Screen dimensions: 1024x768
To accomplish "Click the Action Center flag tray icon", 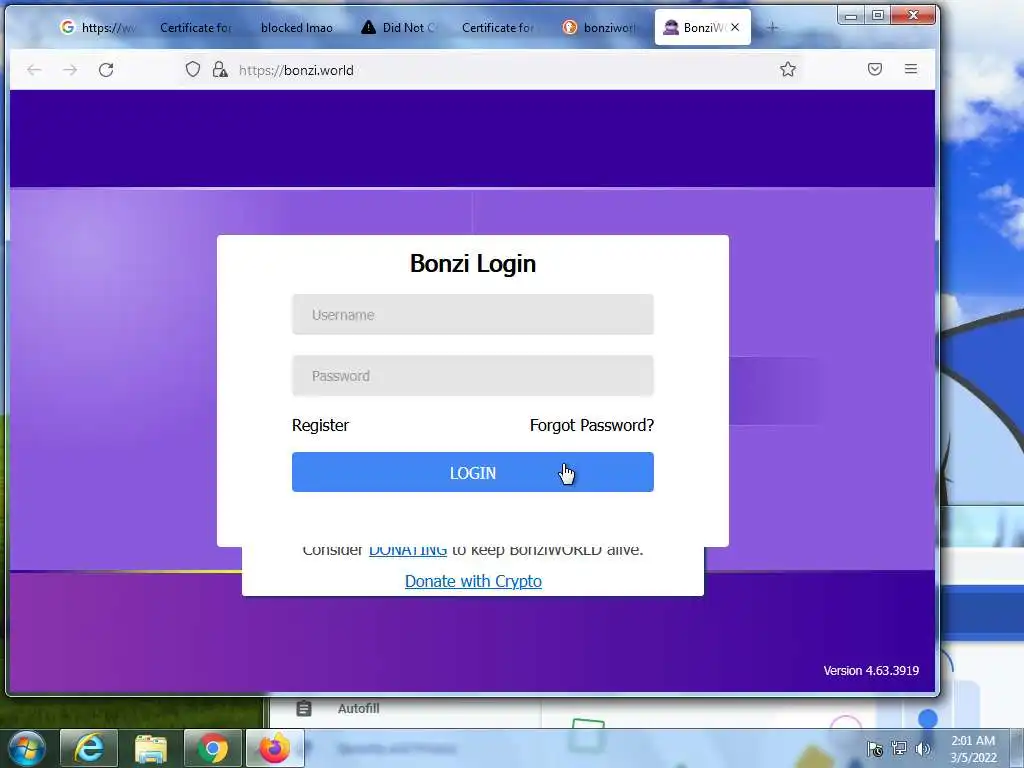I will [875, 748].
